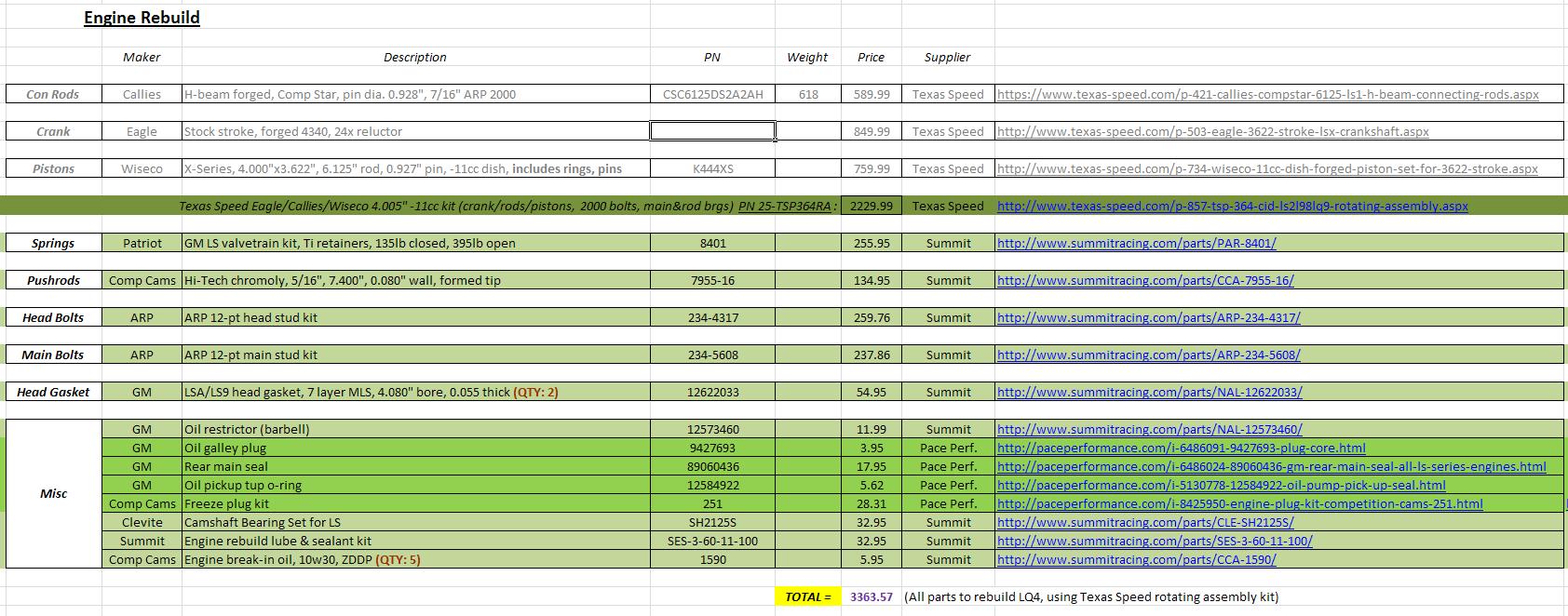
Task: Select the yellow TOTAL = cell
Action: pos(808,596)
